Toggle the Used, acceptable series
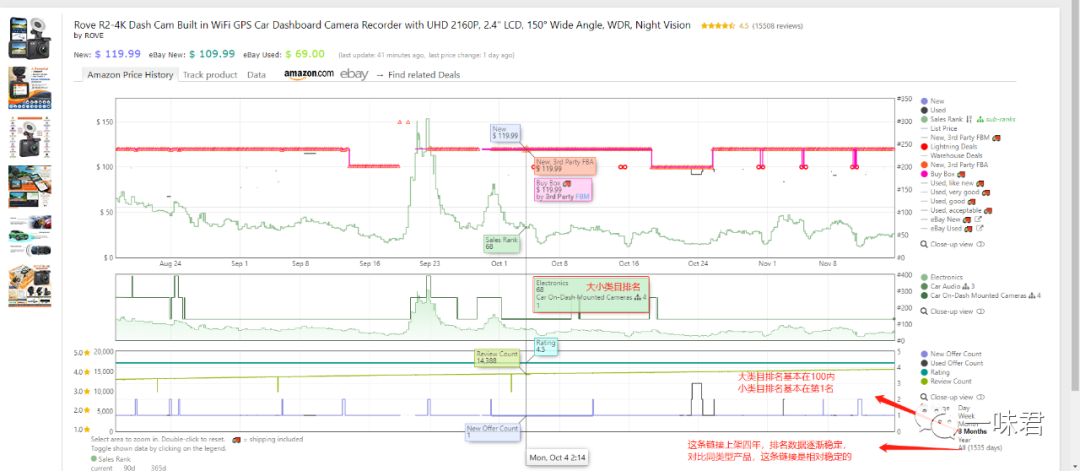Screen dimensions: 1080x471 (957, 210)
